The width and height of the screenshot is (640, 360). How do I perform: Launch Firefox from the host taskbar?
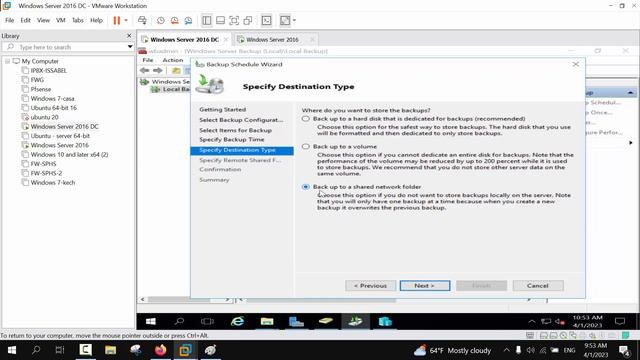160,350
